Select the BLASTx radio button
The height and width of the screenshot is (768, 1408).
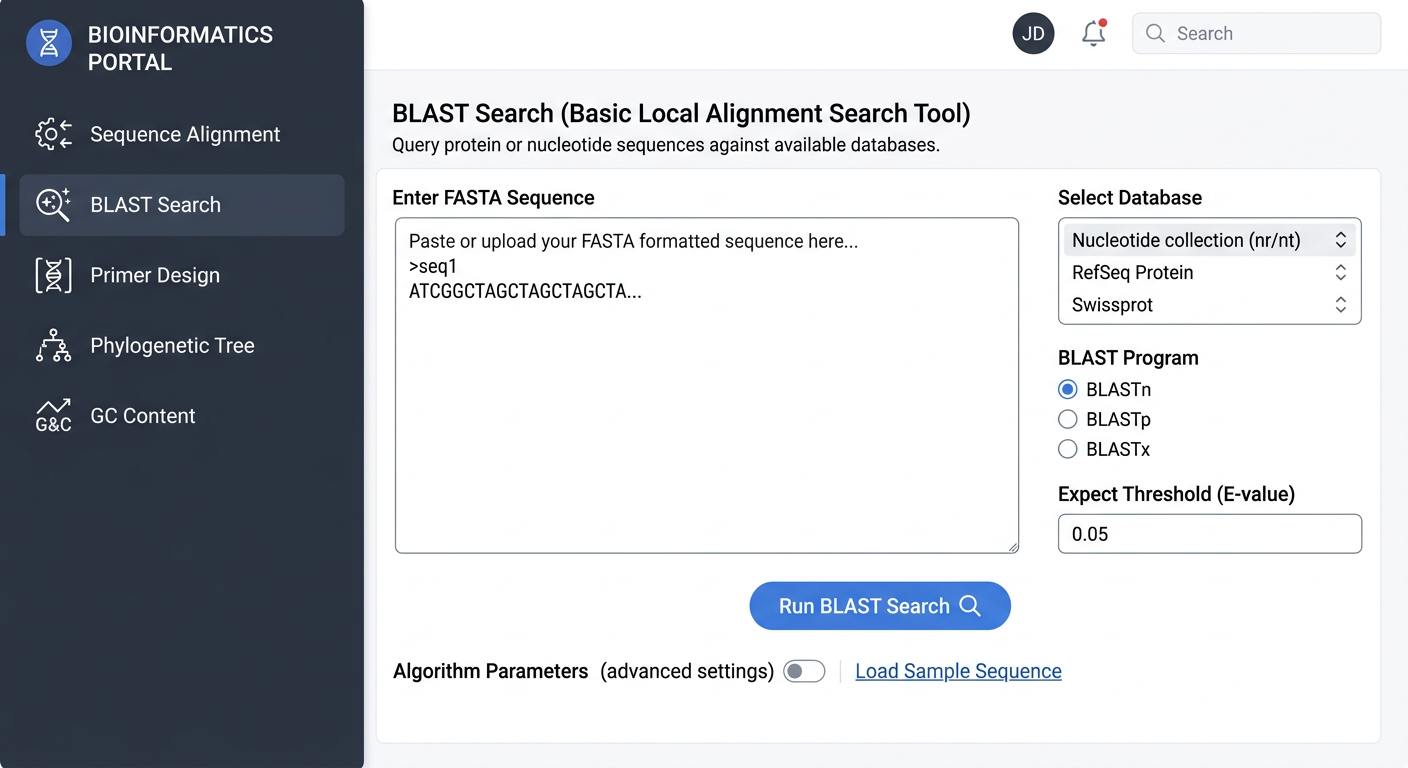pos(1067,450)
